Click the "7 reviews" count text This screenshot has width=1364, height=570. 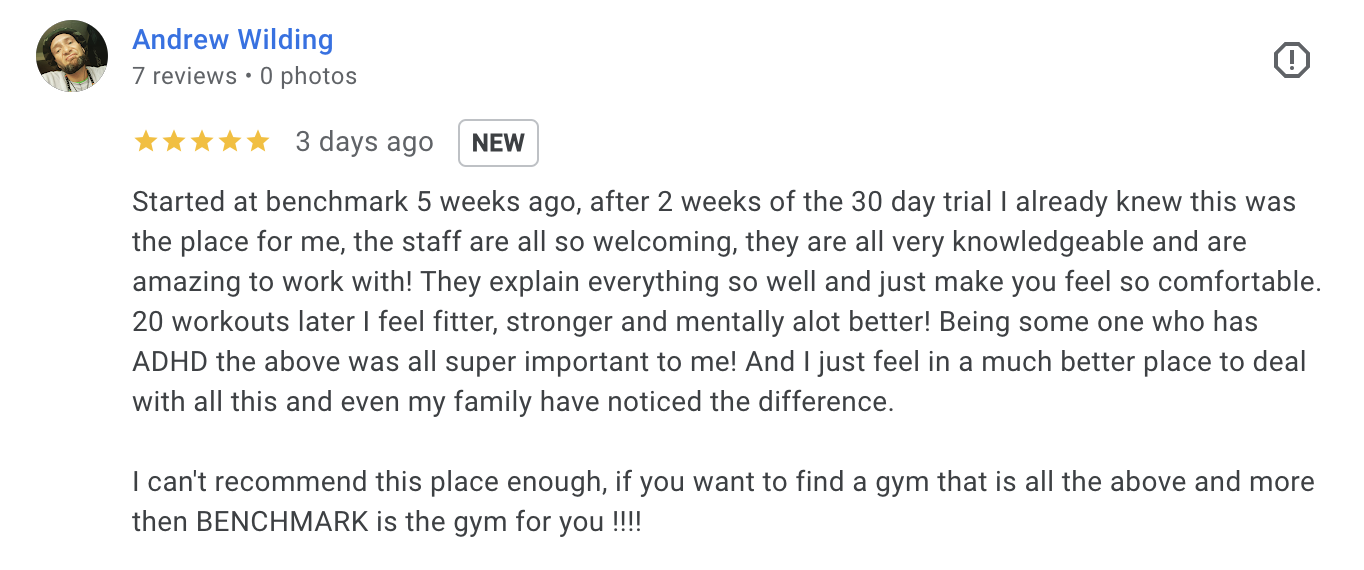tap(185, 76)
